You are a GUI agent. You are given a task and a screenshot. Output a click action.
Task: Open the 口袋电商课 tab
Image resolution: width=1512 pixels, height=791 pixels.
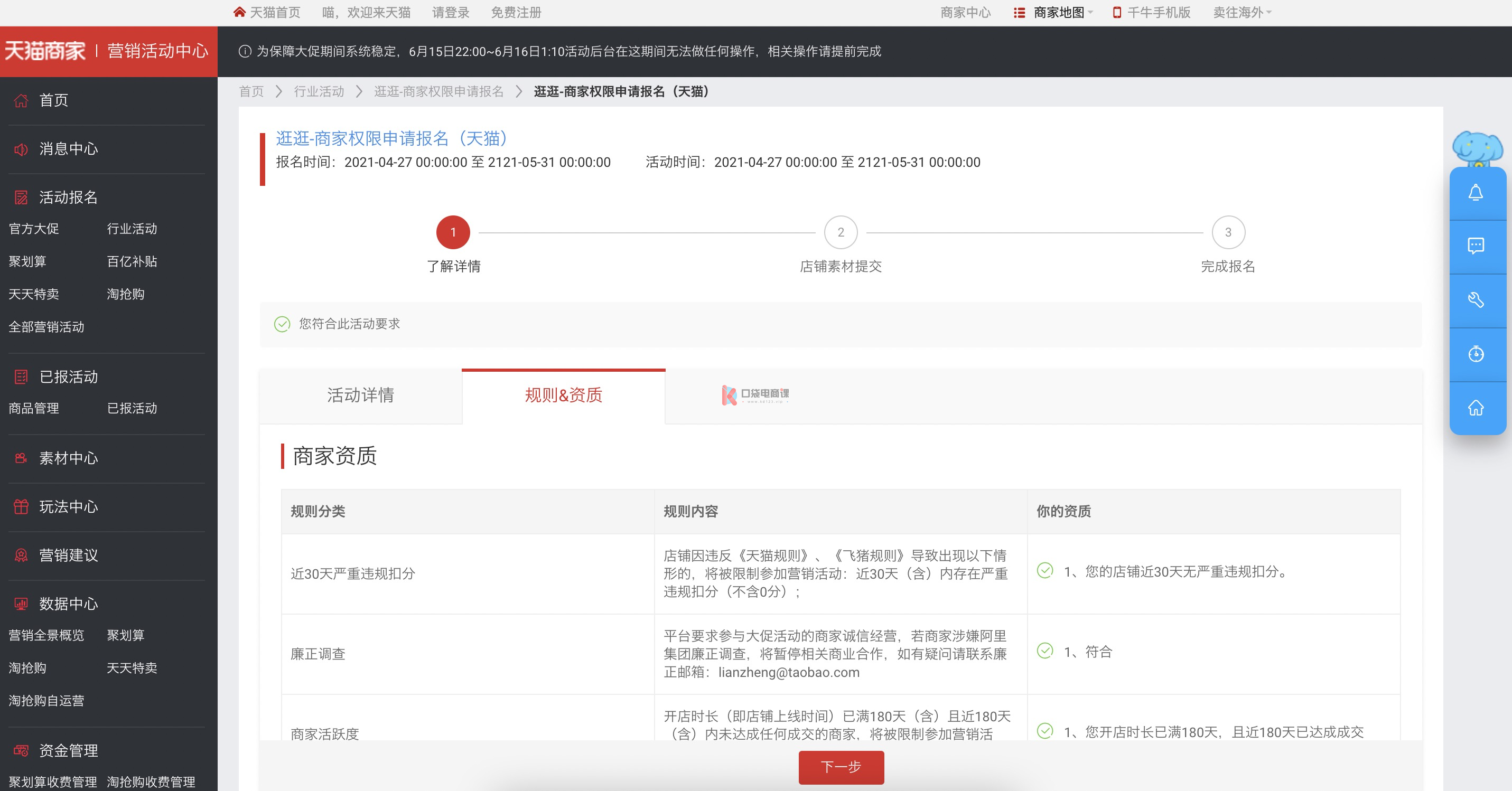pyautogui.click(x=755, y=395)
